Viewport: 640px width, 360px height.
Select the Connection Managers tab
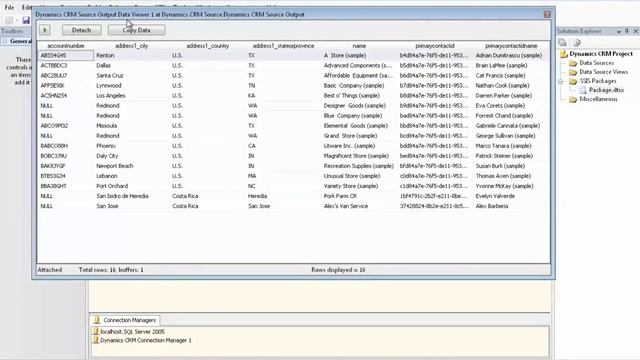point(124,320)
